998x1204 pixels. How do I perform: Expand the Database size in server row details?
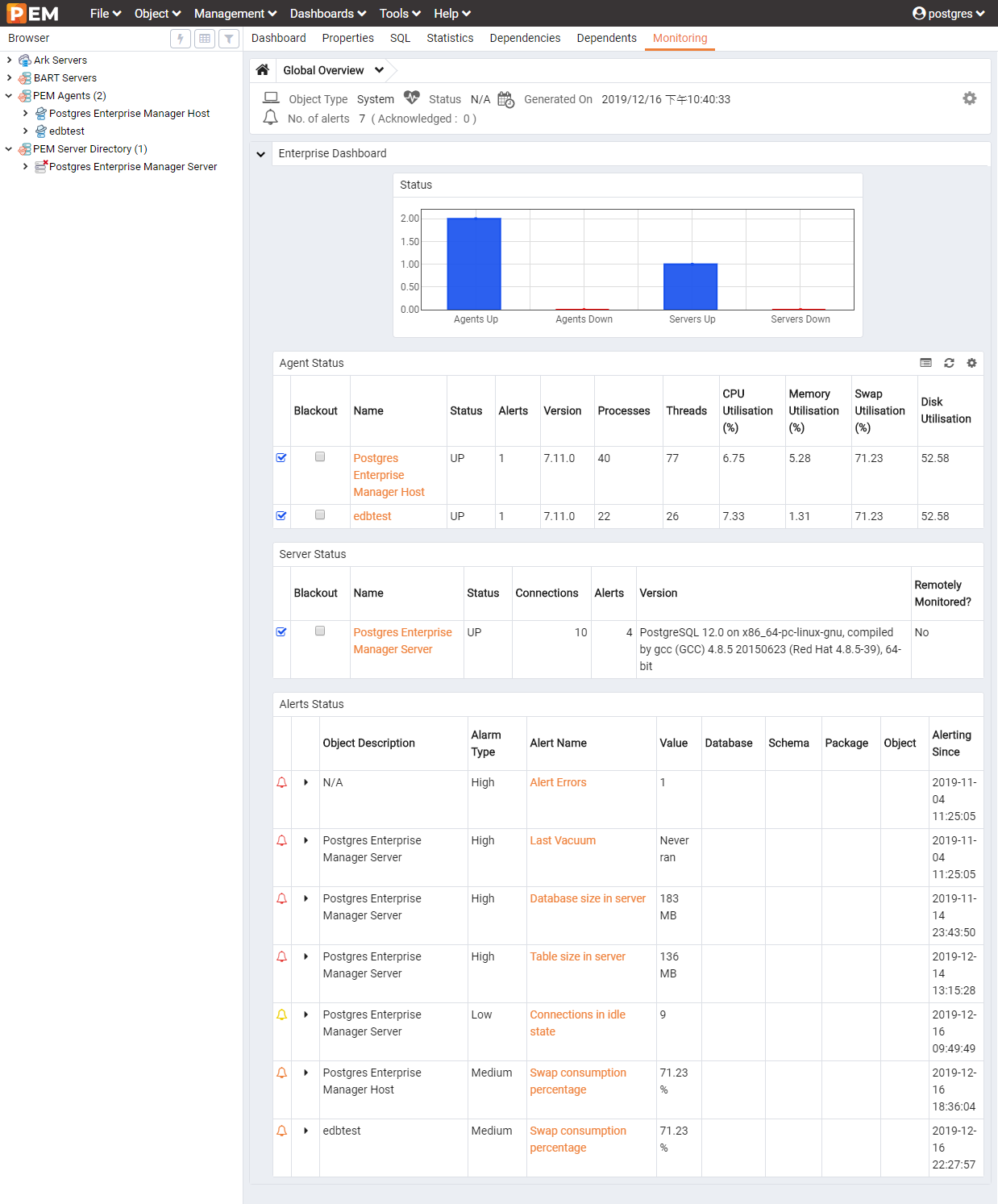click(x=306, y=898)
